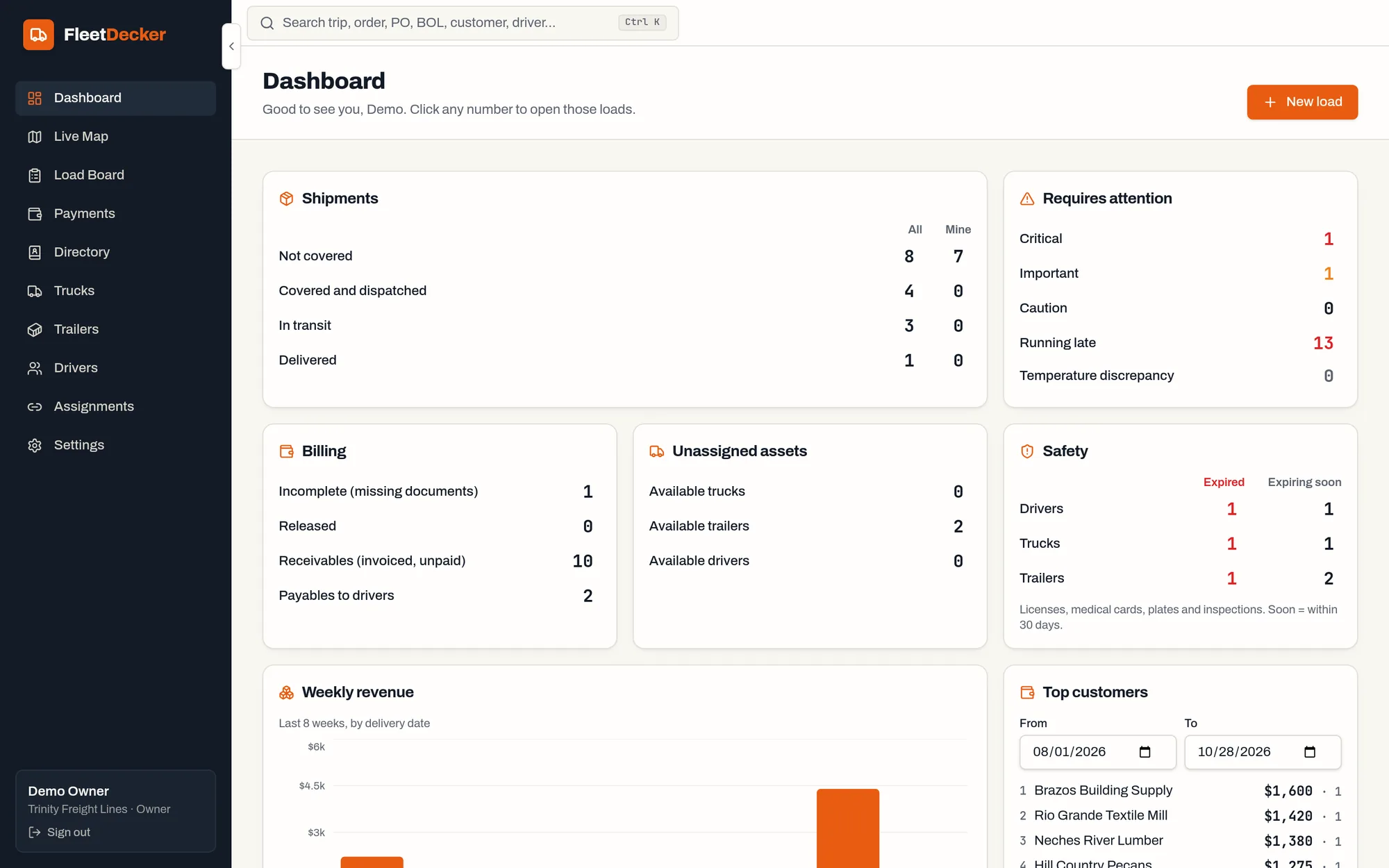This screenshot has height=868, width=1389.
Task: Click the Requires attention warning icon
Action: 1027,199
